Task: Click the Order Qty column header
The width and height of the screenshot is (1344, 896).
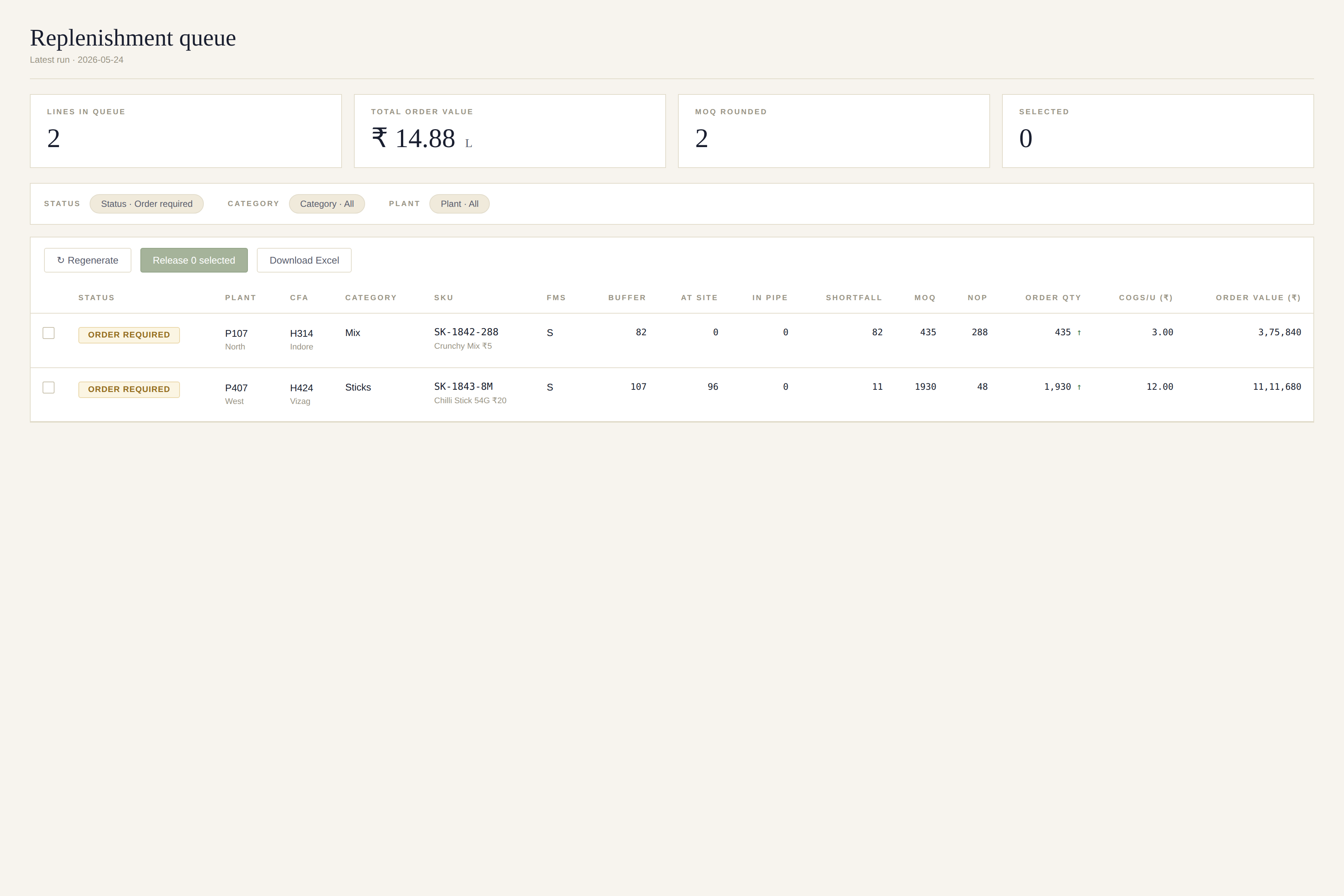Action: pyautogui.click(x=1053, y=298)
